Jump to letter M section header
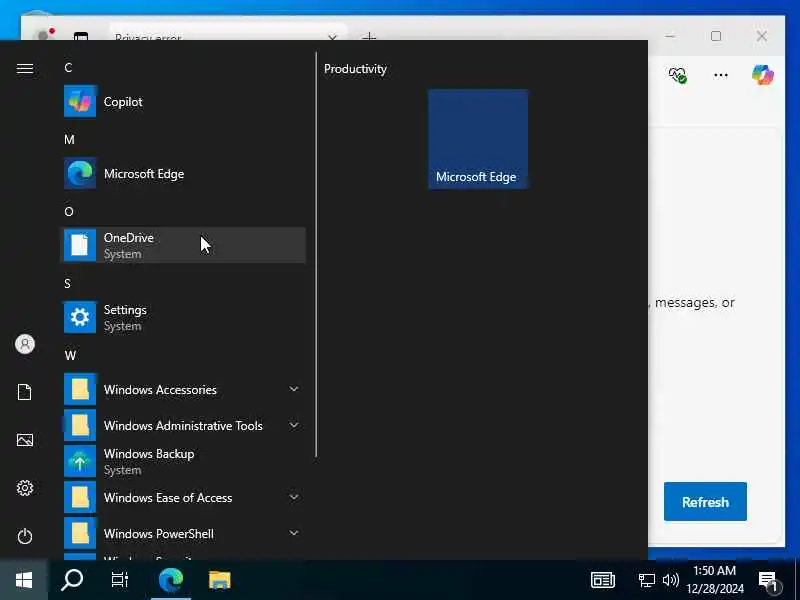800x600 pixels. click(69, 139)
